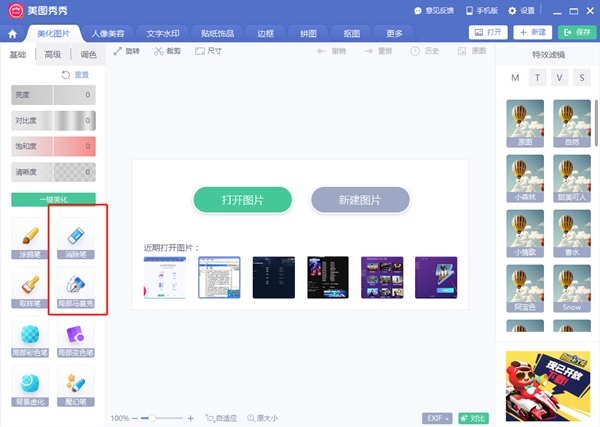
Task: Apply the 甜美可人 filter thumbnail
Action: point(572,178)
